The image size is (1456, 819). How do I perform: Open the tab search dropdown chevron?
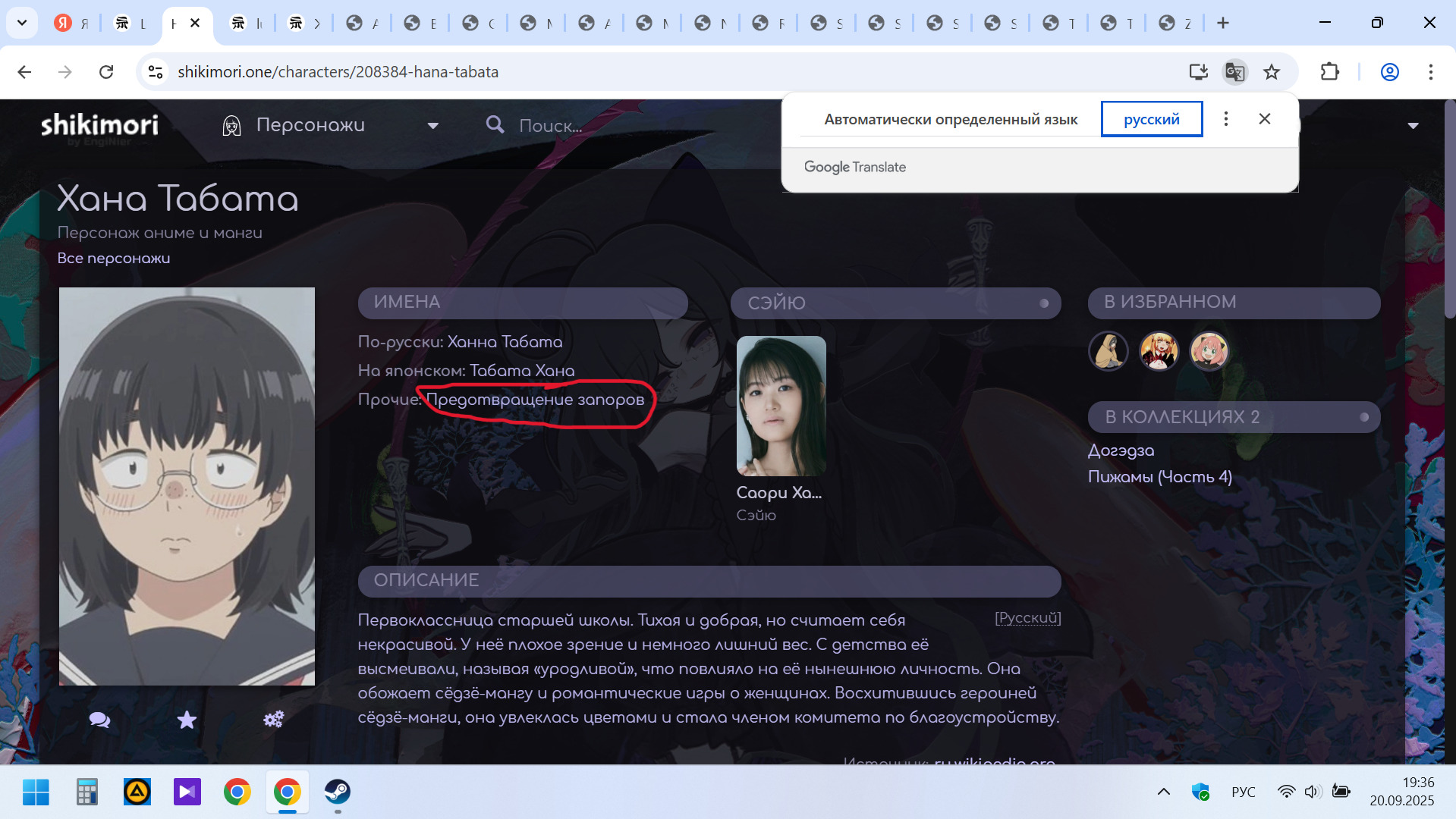pyautogui.click(x=22, y=23)
